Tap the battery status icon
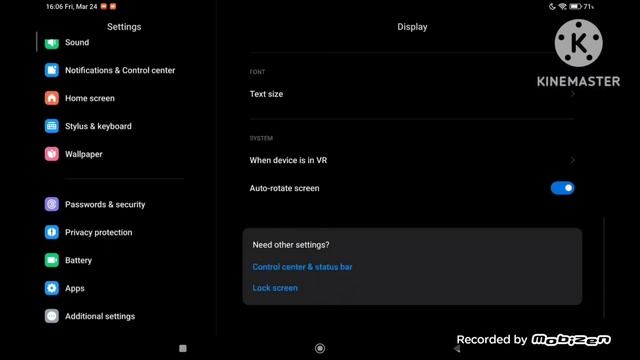Screen dimensions: 640x360 576,7
